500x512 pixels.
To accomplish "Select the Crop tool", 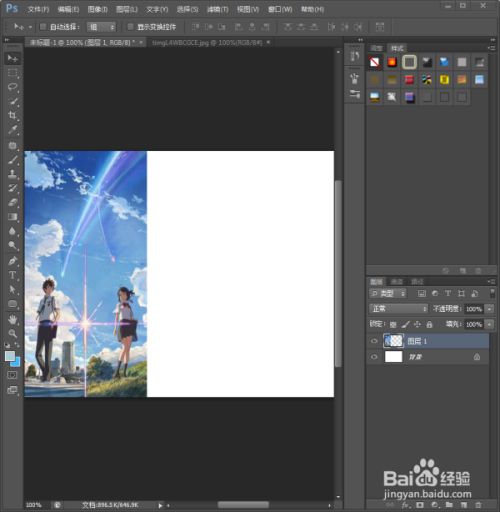I will (12, 116).
